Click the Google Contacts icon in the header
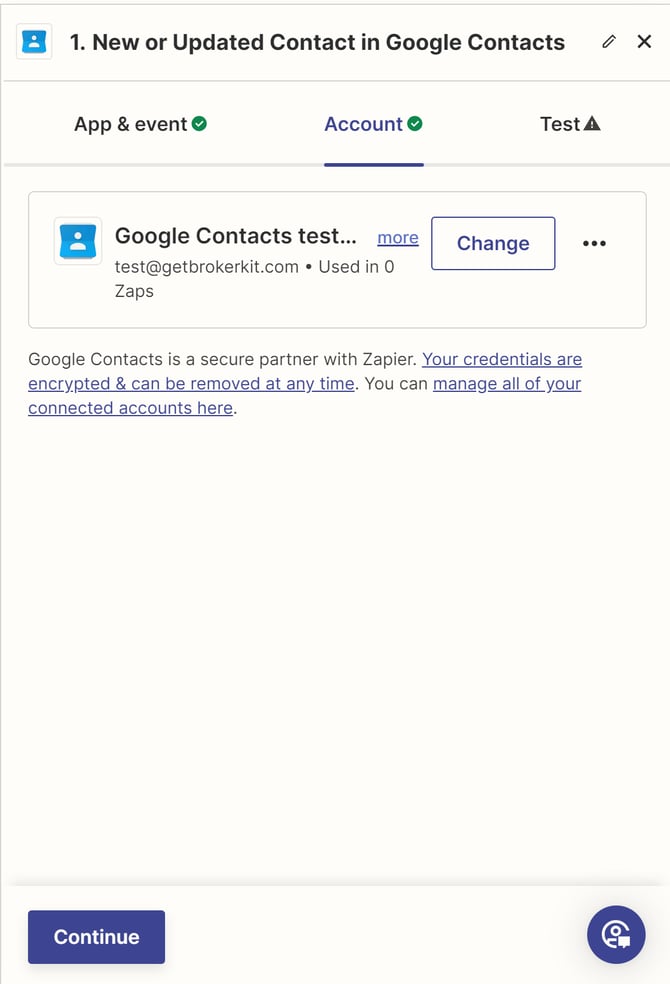Image resolution: width=670 pixels, height=984 pixels. (35, 42)
